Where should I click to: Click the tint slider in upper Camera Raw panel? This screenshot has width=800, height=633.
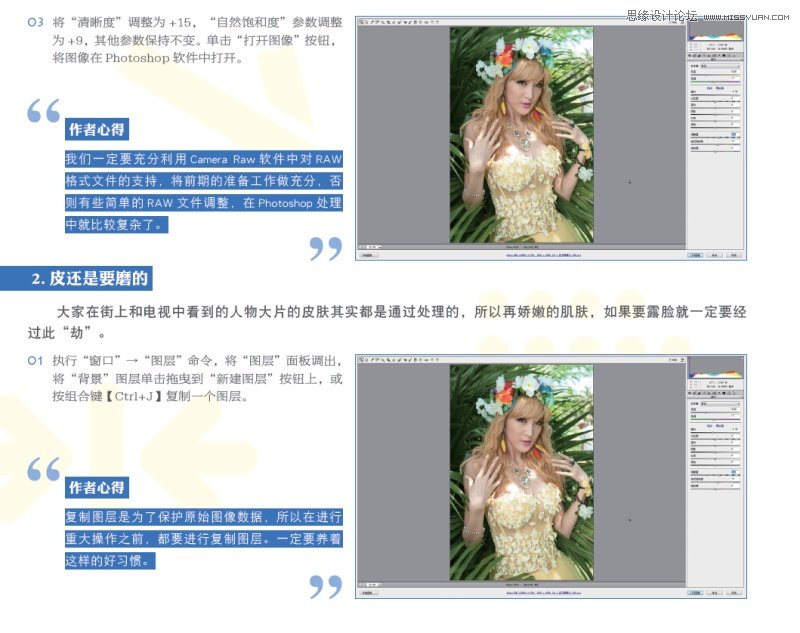[x=715, y=82]
